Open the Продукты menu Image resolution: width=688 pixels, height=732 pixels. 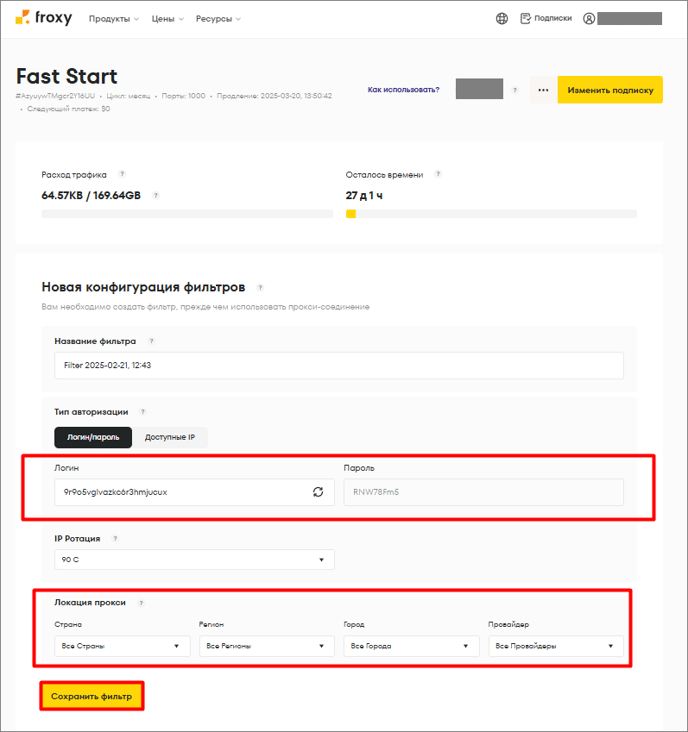click(x=114, y=19)
